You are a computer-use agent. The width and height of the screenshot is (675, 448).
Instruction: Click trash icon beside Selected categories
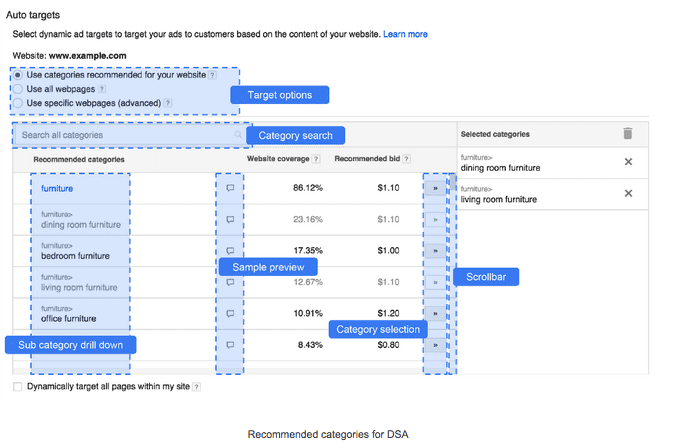(628, 133)
